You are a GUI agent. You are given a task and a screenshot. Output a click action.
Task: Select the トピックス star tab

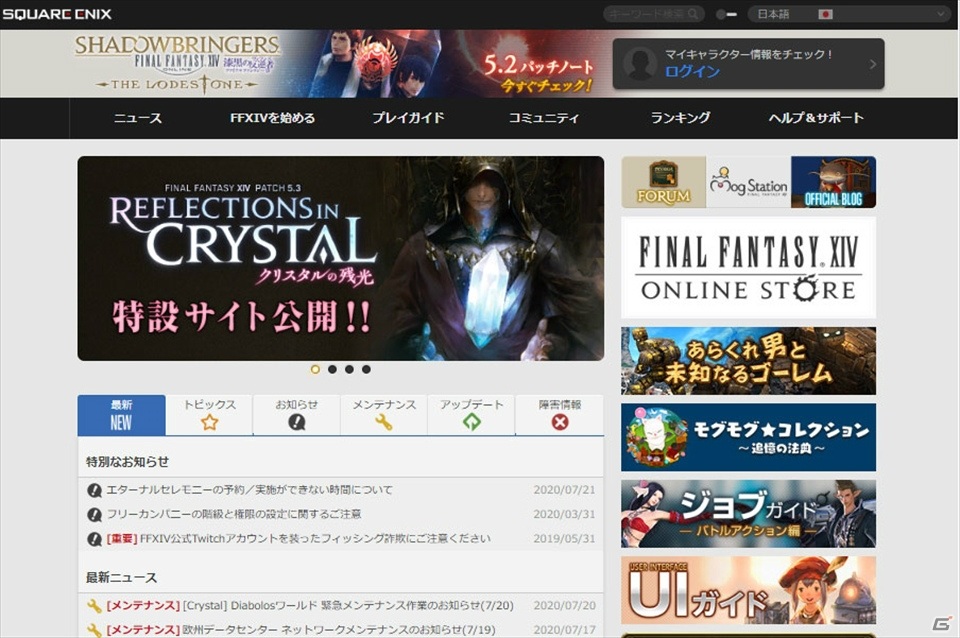[x=209, y=415]
